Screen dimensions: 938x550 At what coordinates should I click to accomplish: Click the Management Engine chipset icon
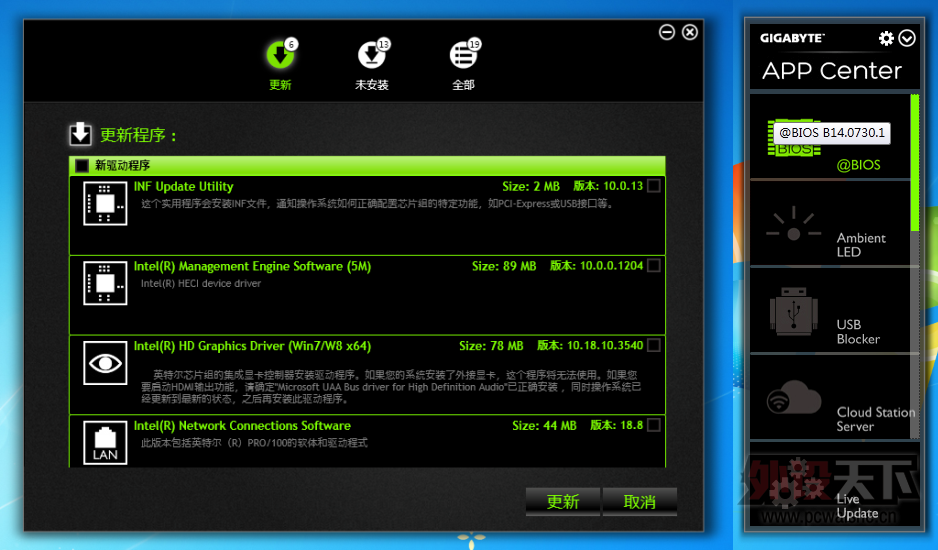coord(105,283)
